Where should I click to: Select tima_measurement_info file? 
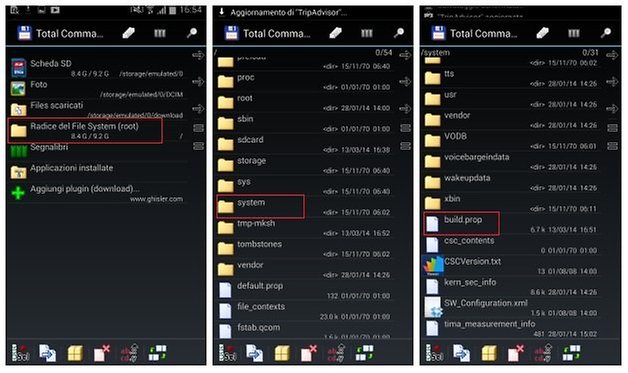point(511,328)
